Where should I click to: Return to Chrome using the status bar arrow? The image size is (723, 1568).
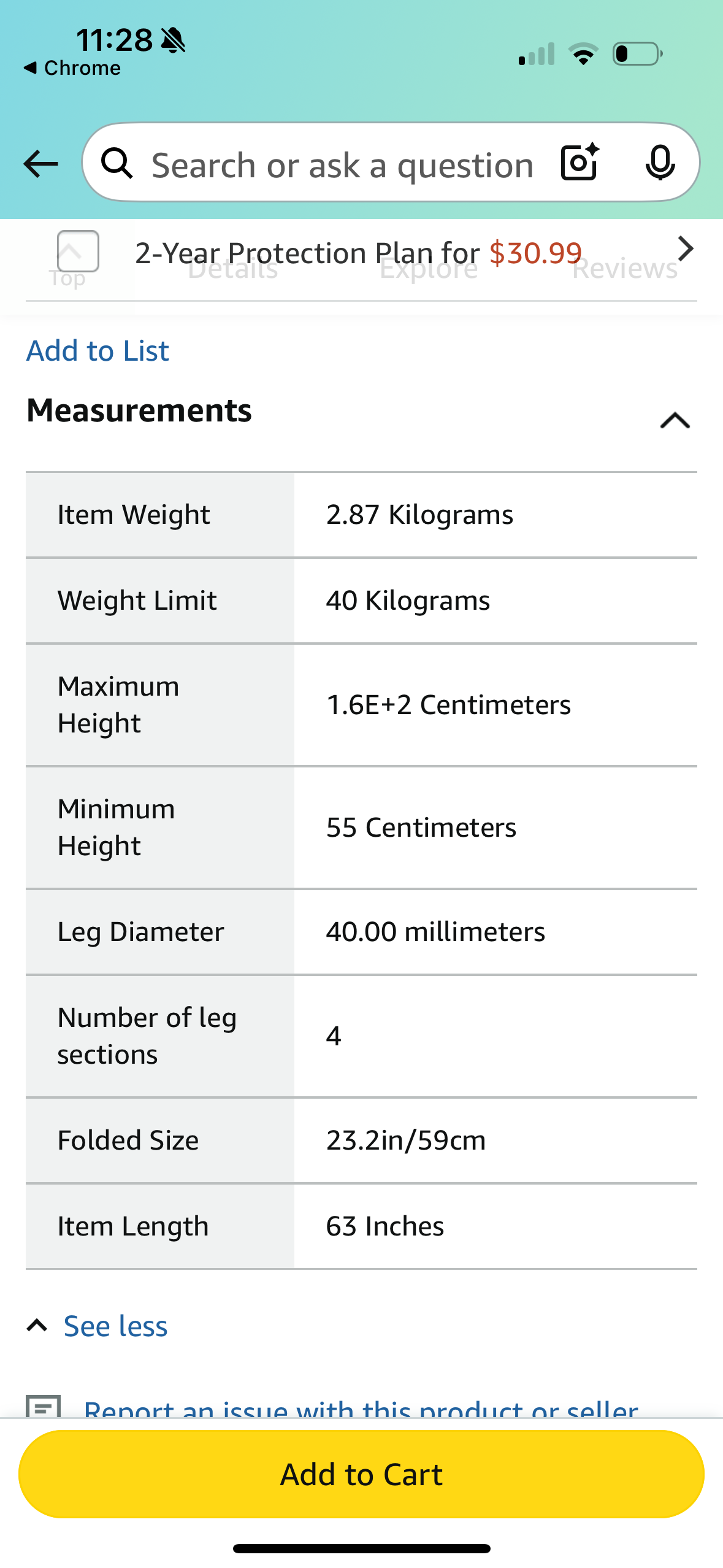[x=72, y=68]
